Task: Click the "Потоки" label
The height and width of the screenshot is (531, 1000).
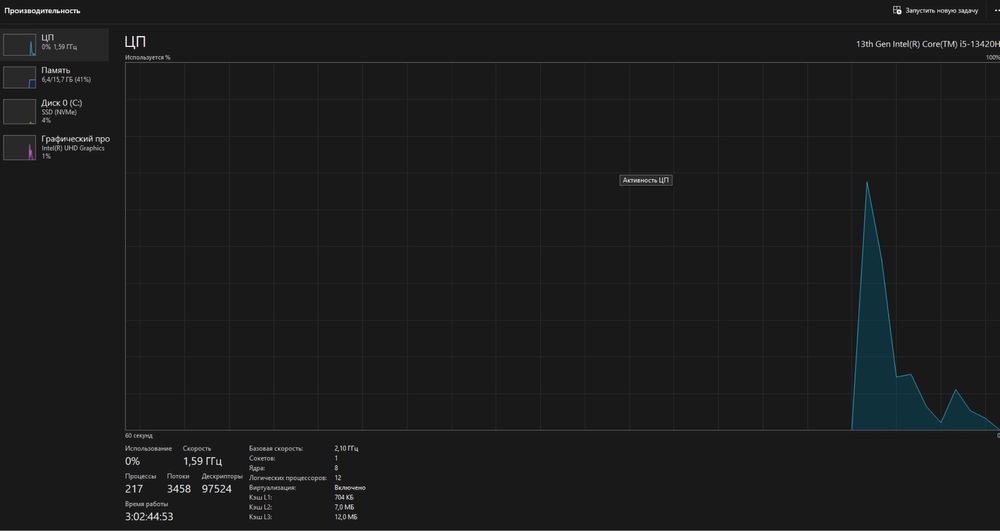Action: coord(178,476)
